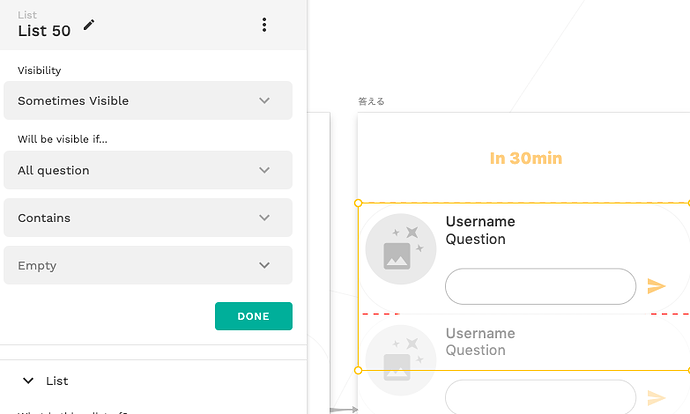Click the Visibility label

click(x=39, y=70)
